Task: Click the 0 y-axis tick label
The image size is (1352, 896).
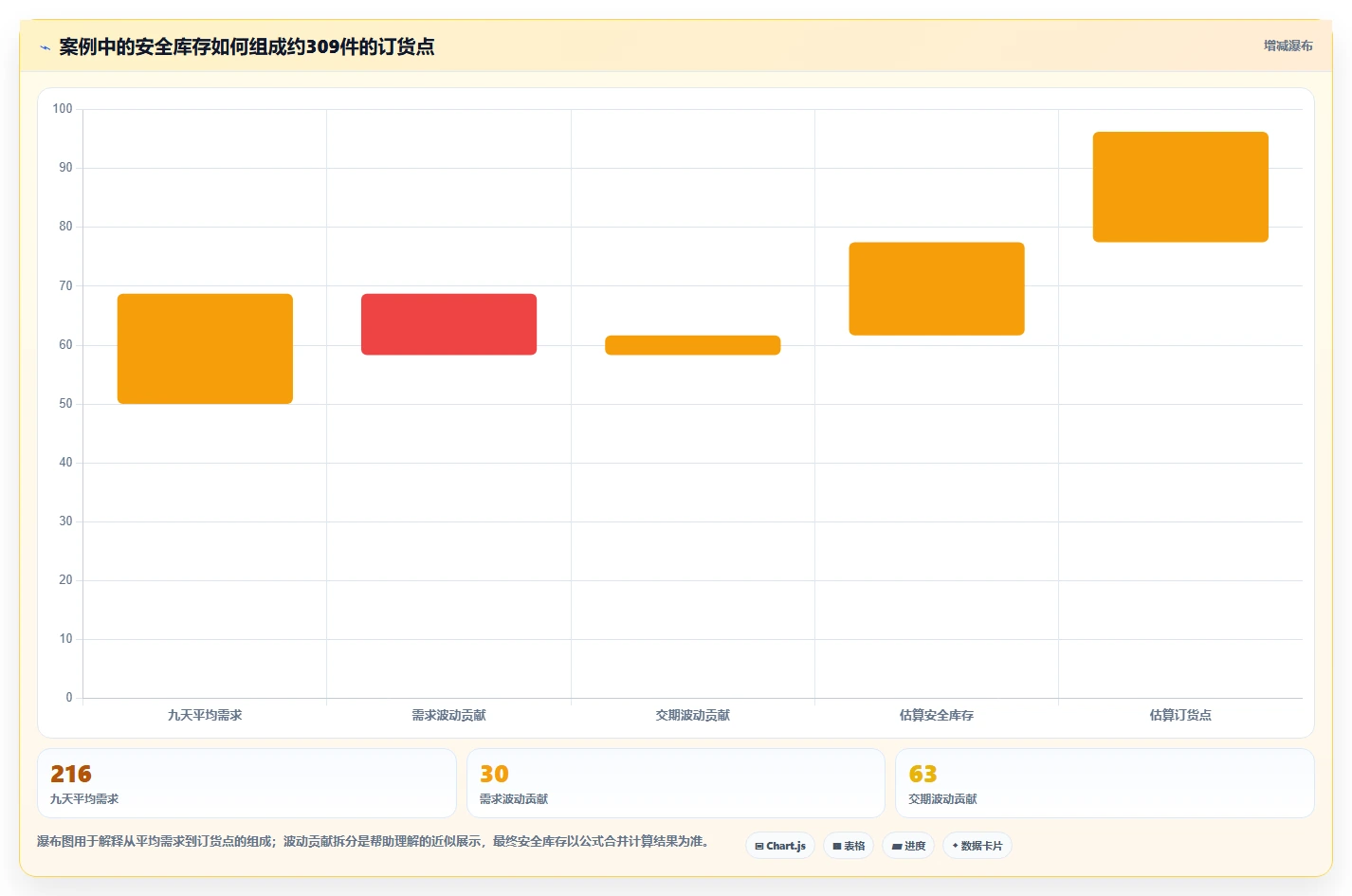Action: click(69, 698)
